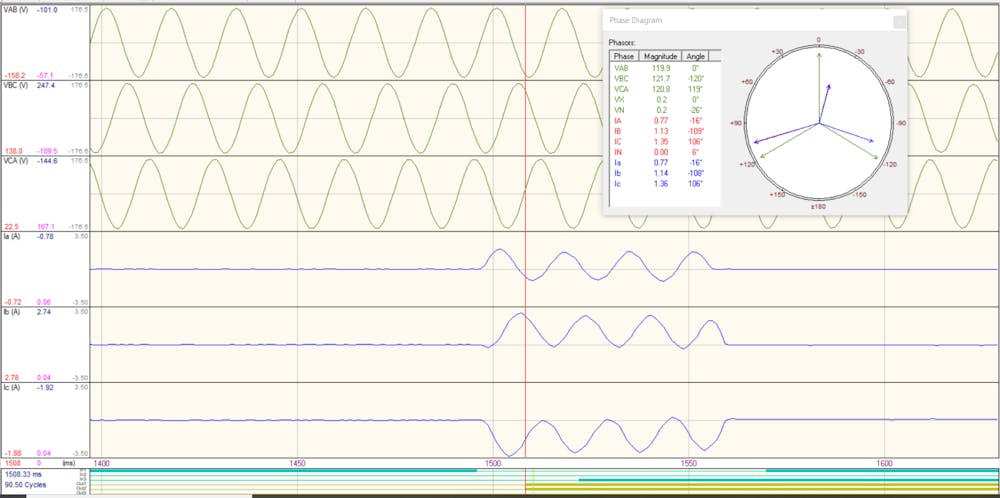The width and height of the screenshot is (1000, 498).
Task: Click the Angle column header
Action: tap(696, 56)
